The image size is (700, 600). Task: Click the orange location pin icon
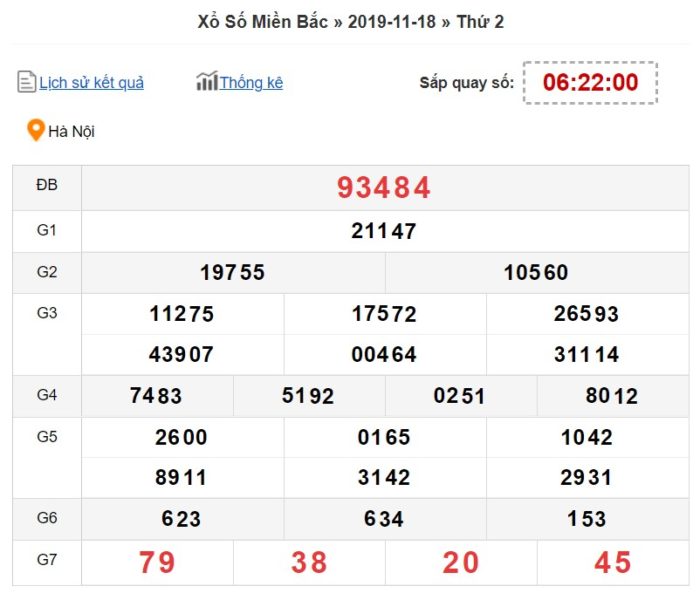(x=36, y=130)
